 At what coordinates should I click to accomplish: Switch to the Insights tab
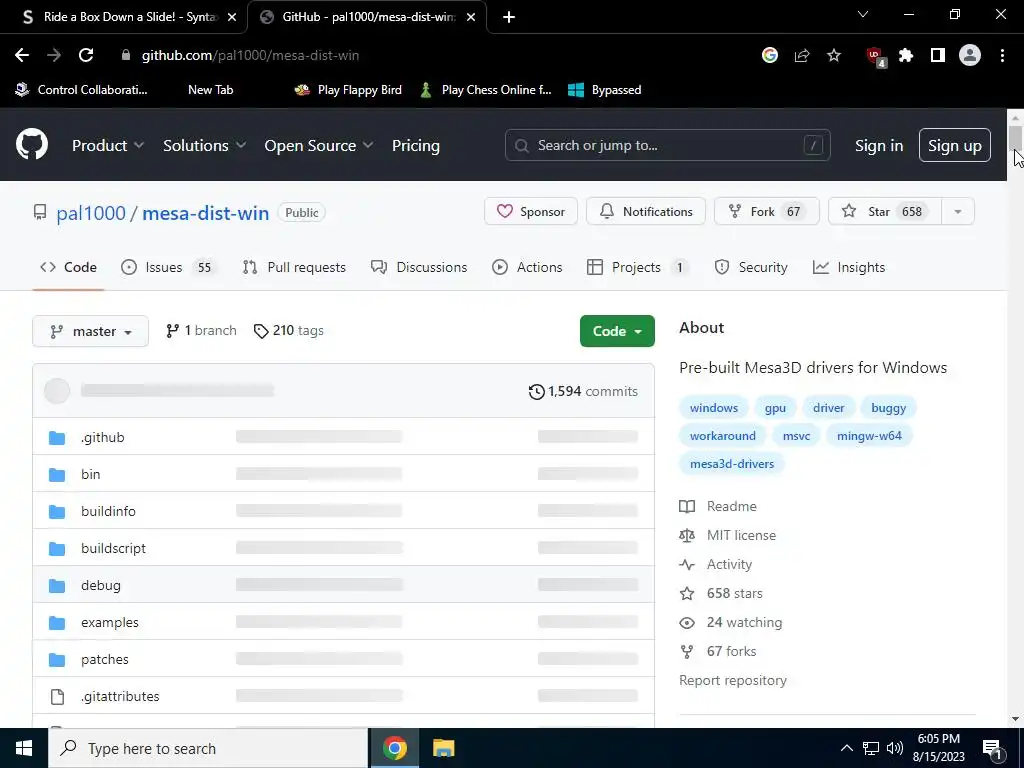click(849, 267)
